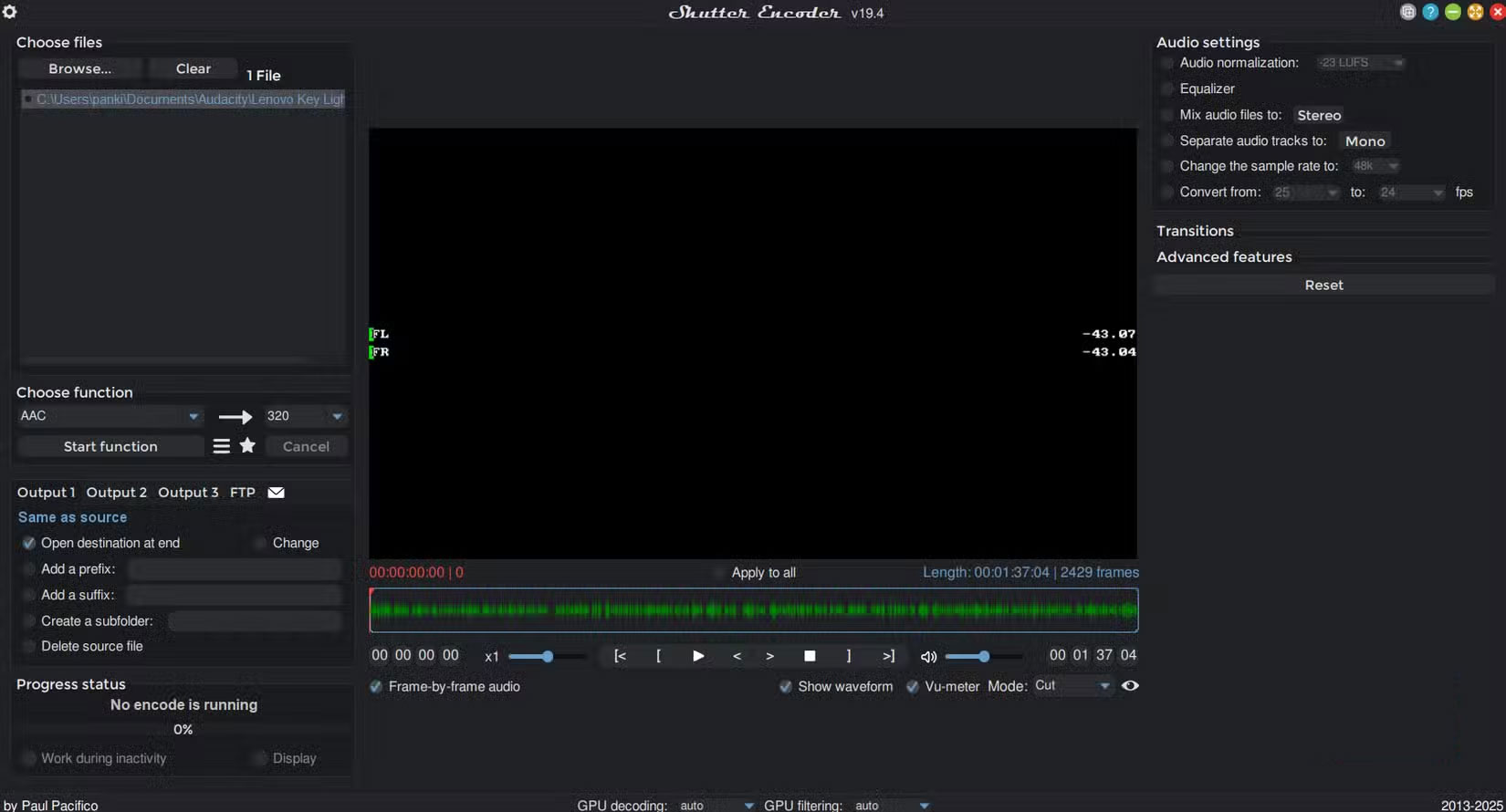Image resolution: width=1506 pixels, height=812 pixels.
Task: Click Start function button
Action: [110, 446]
